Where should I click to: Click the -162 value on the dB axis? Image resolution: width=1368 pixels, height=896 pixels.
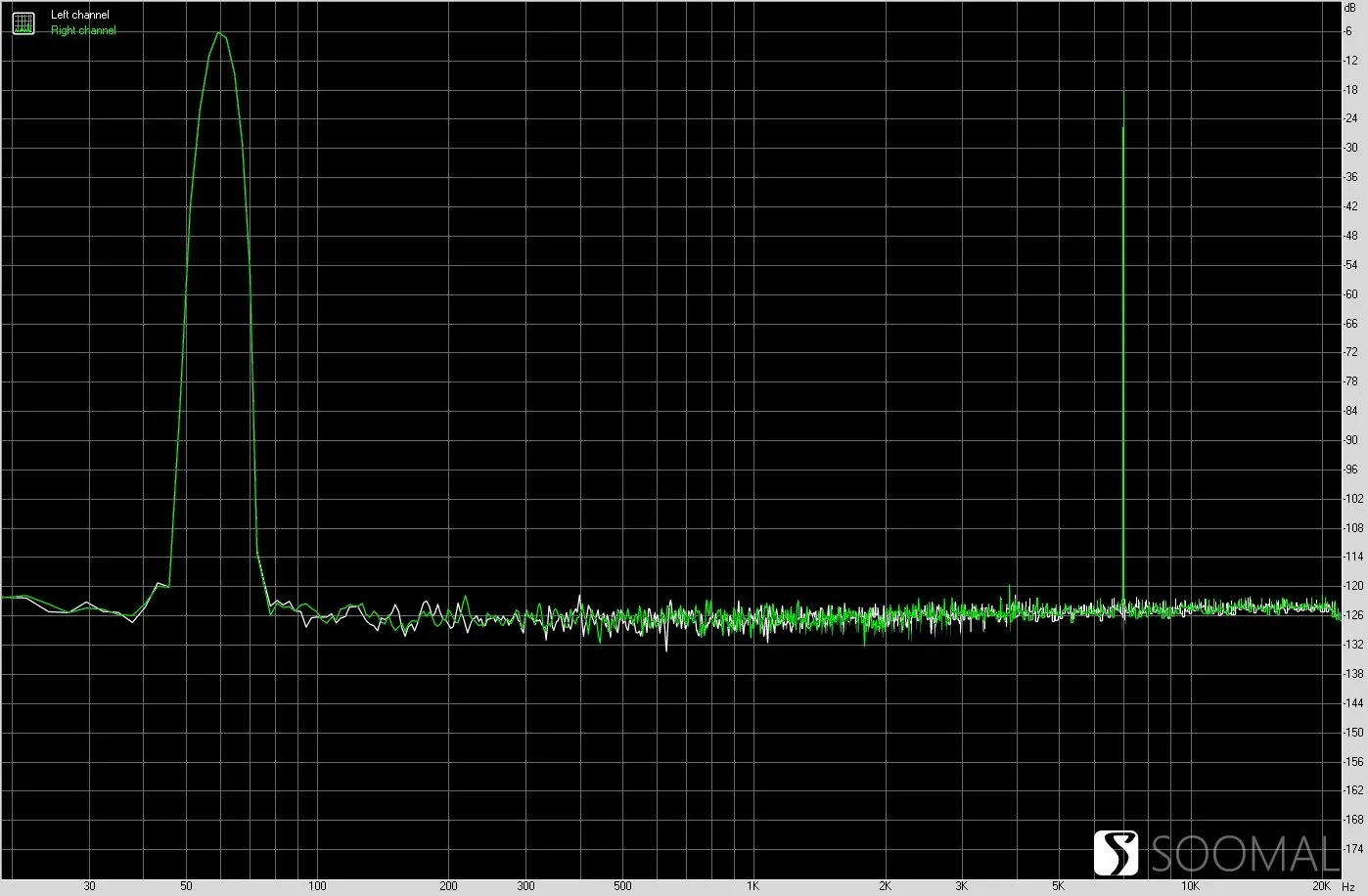click(1352, 791)
